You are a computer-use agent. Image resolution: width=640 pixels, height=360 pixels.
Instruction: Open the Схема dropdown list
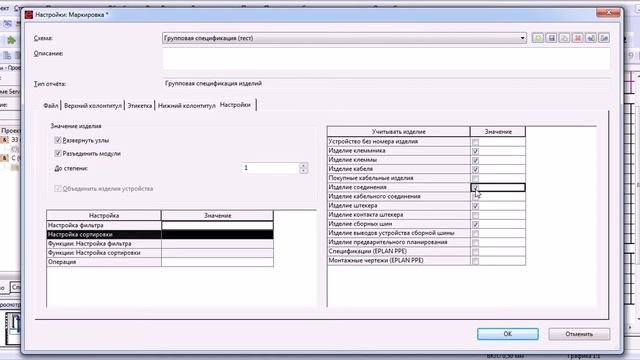pos(522,38)
